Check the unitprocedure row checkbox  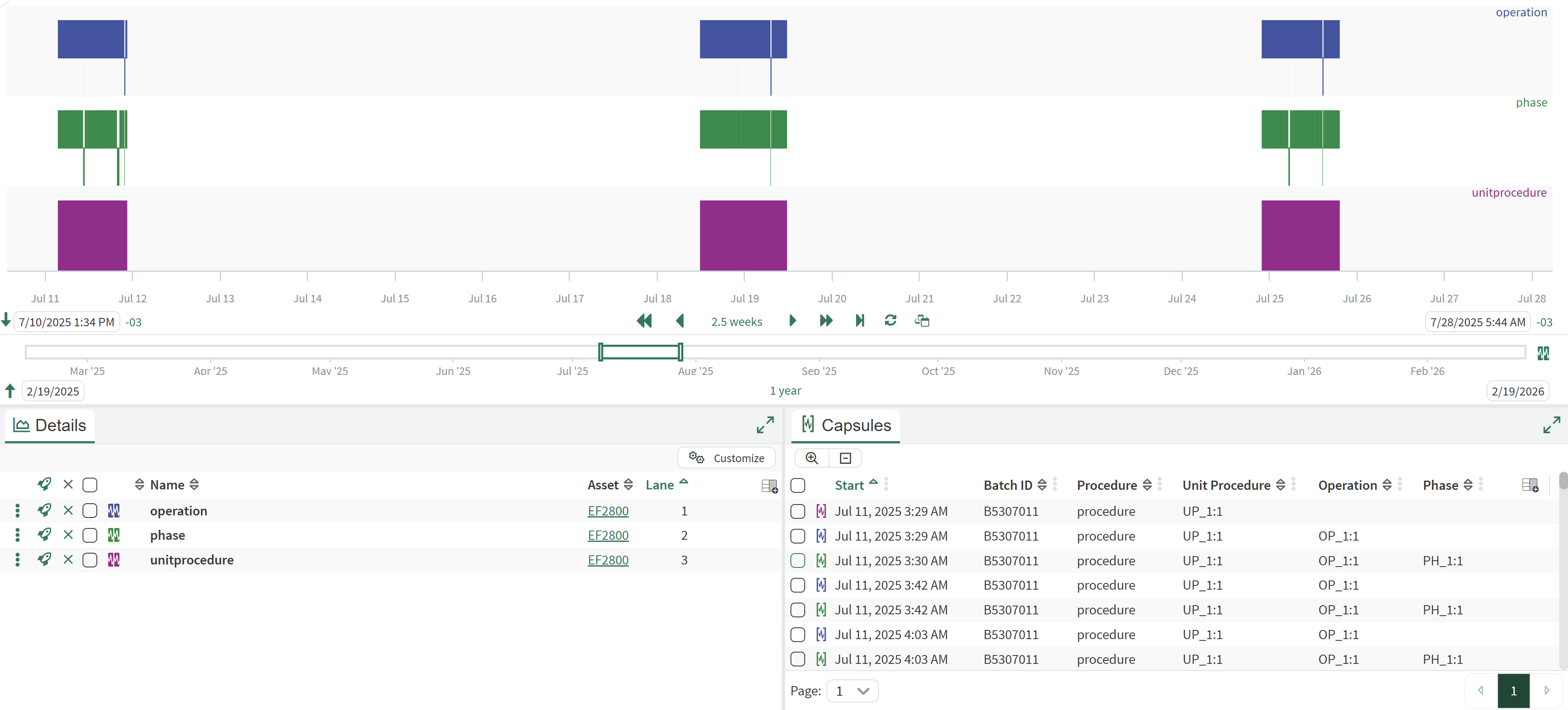[90, 560]
